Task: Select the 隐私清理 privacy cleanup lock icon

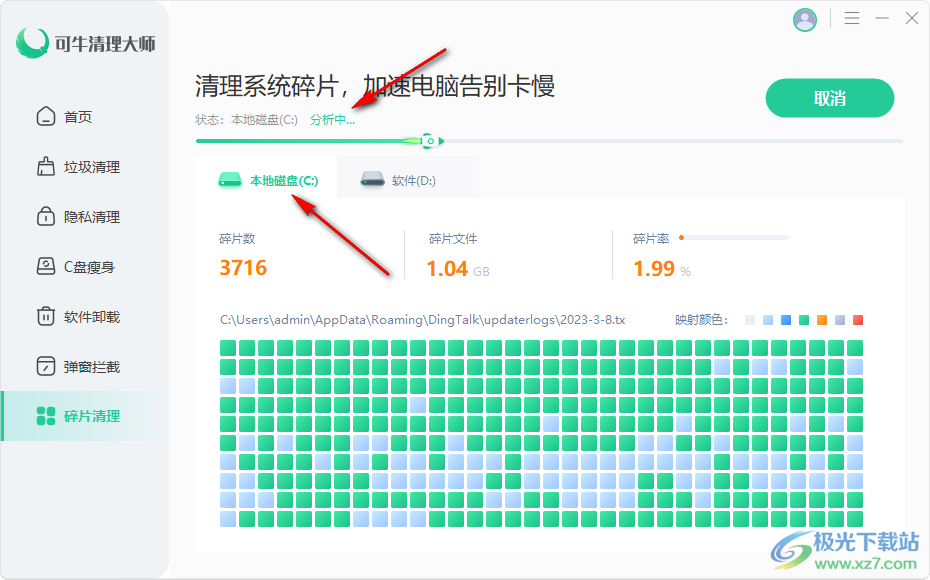Action: point(46,217)
